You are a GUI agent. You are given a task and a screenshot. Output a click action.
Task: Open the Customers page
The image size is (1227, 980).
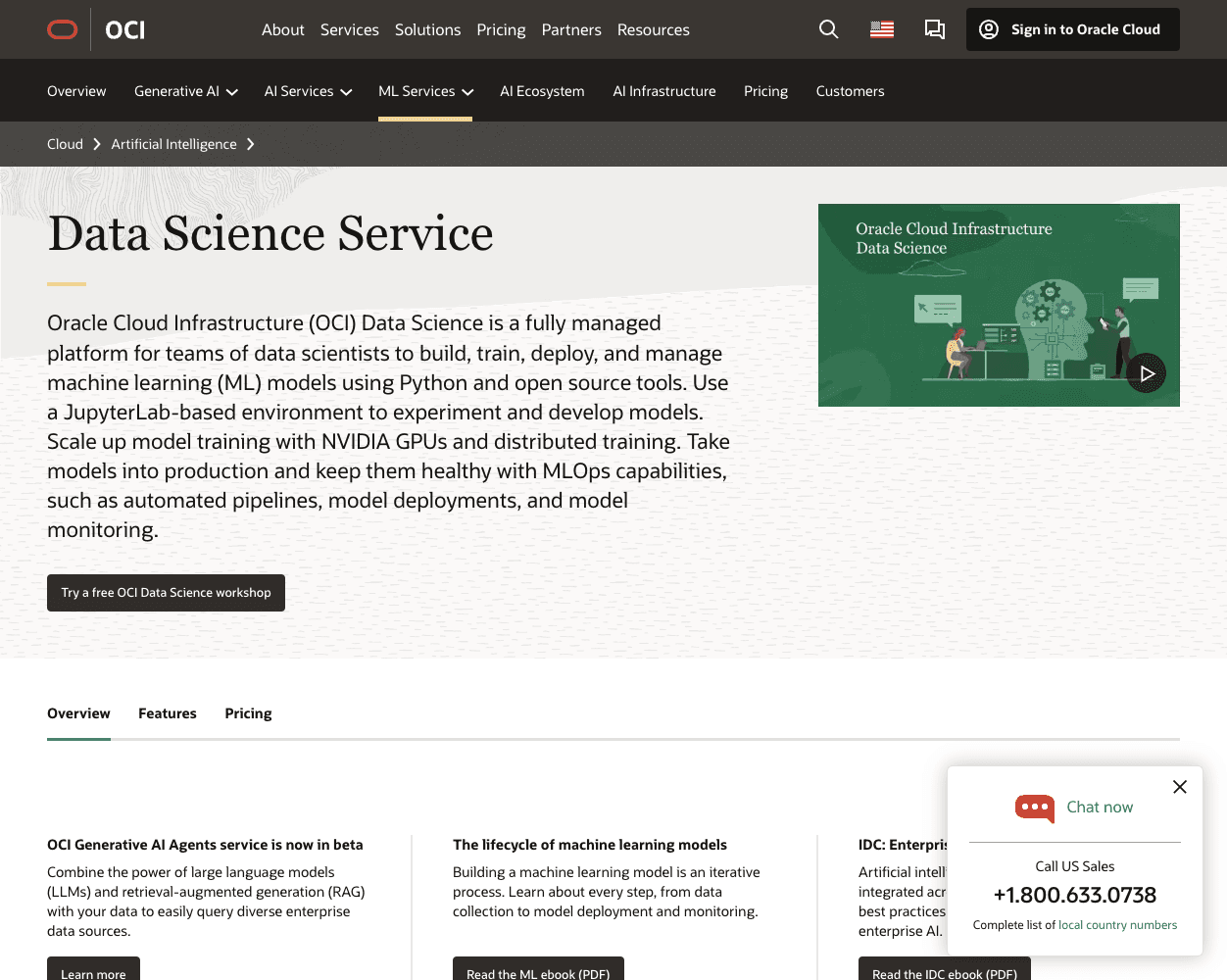[x=850, y=91]
